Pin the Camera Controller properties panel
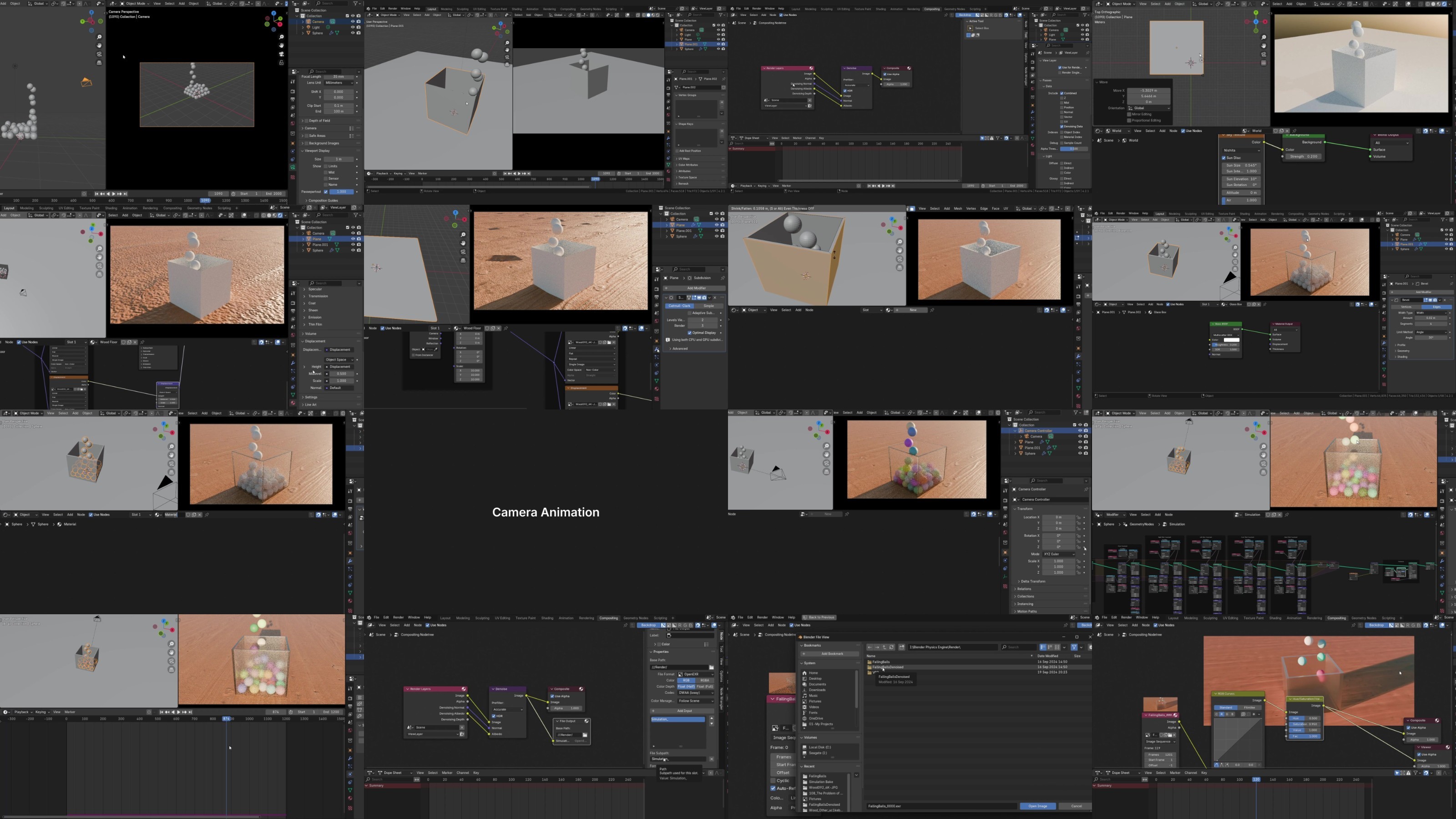Screen dimensions: 1456x819 pyautogui.click(x=1086, y=490)
